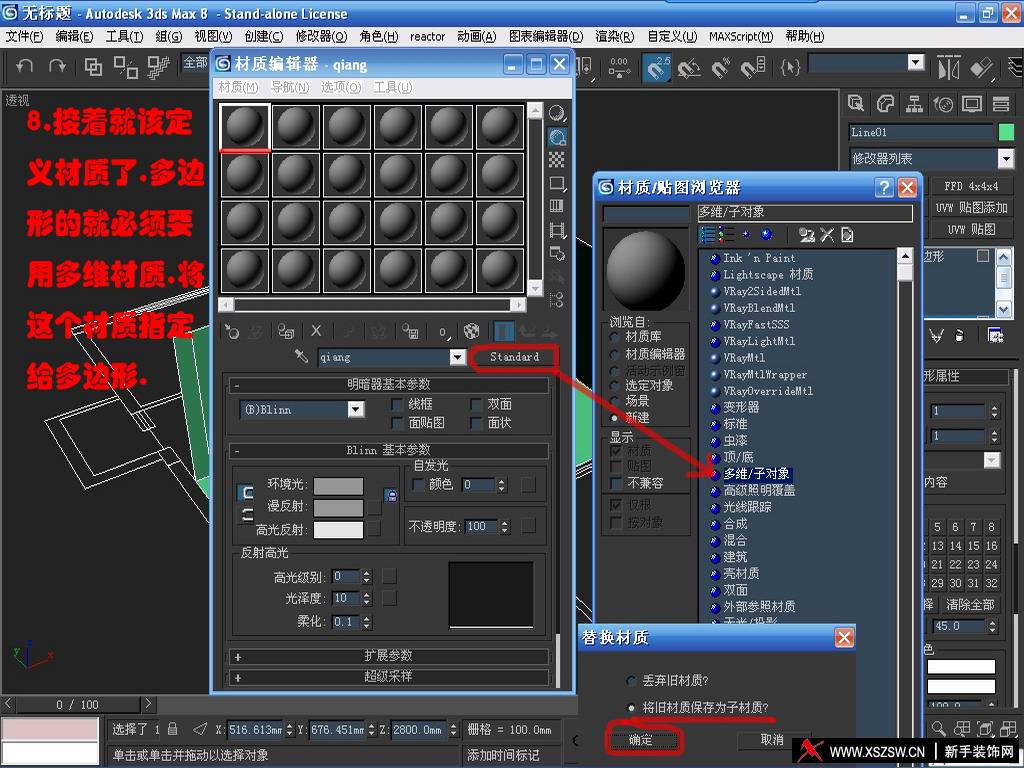Image resolution: width=1024 pixels, height=768 pixels.
Task: Collapse Blinn 基本参数 rollout
Action: click(x=388, y=451)
